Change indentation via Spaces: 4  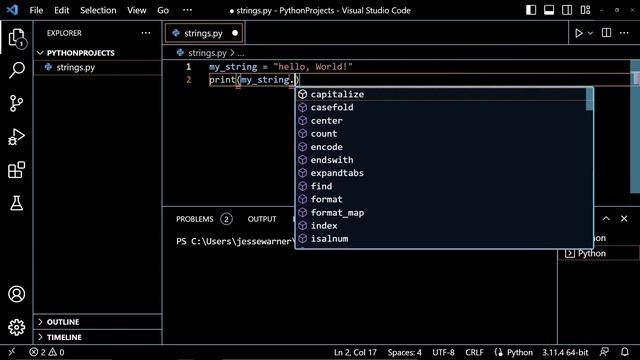(404, 352)
